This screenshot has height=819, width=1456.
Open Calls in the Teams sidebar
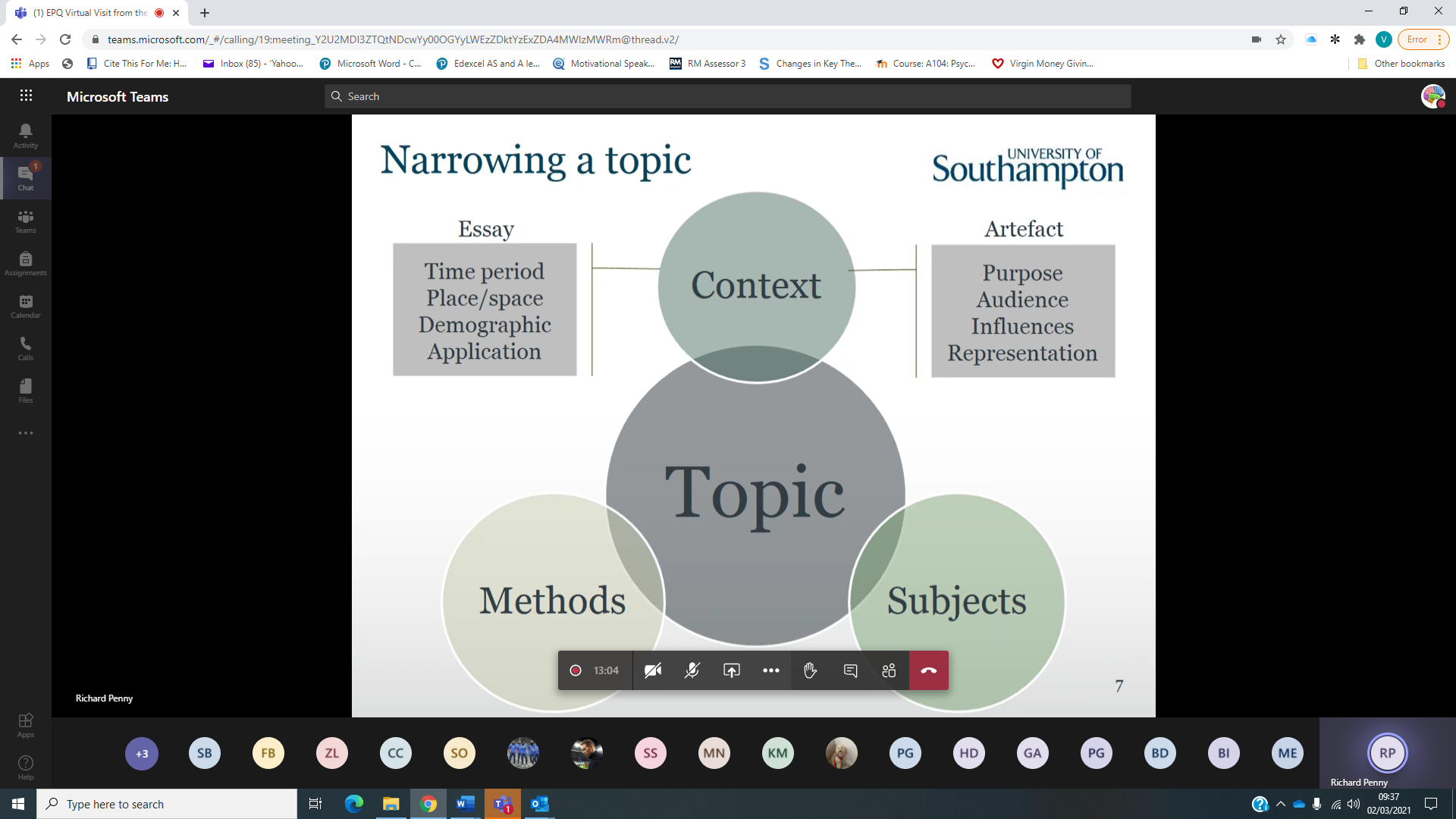[x=26, y=348]
